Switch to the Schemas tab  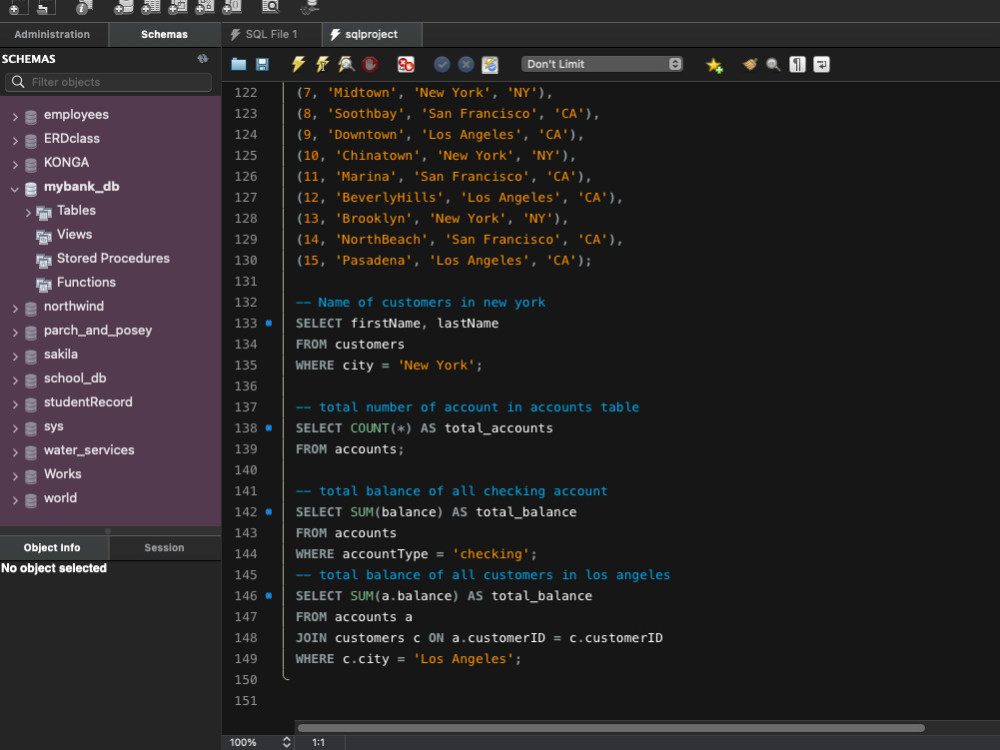[165, 34]
